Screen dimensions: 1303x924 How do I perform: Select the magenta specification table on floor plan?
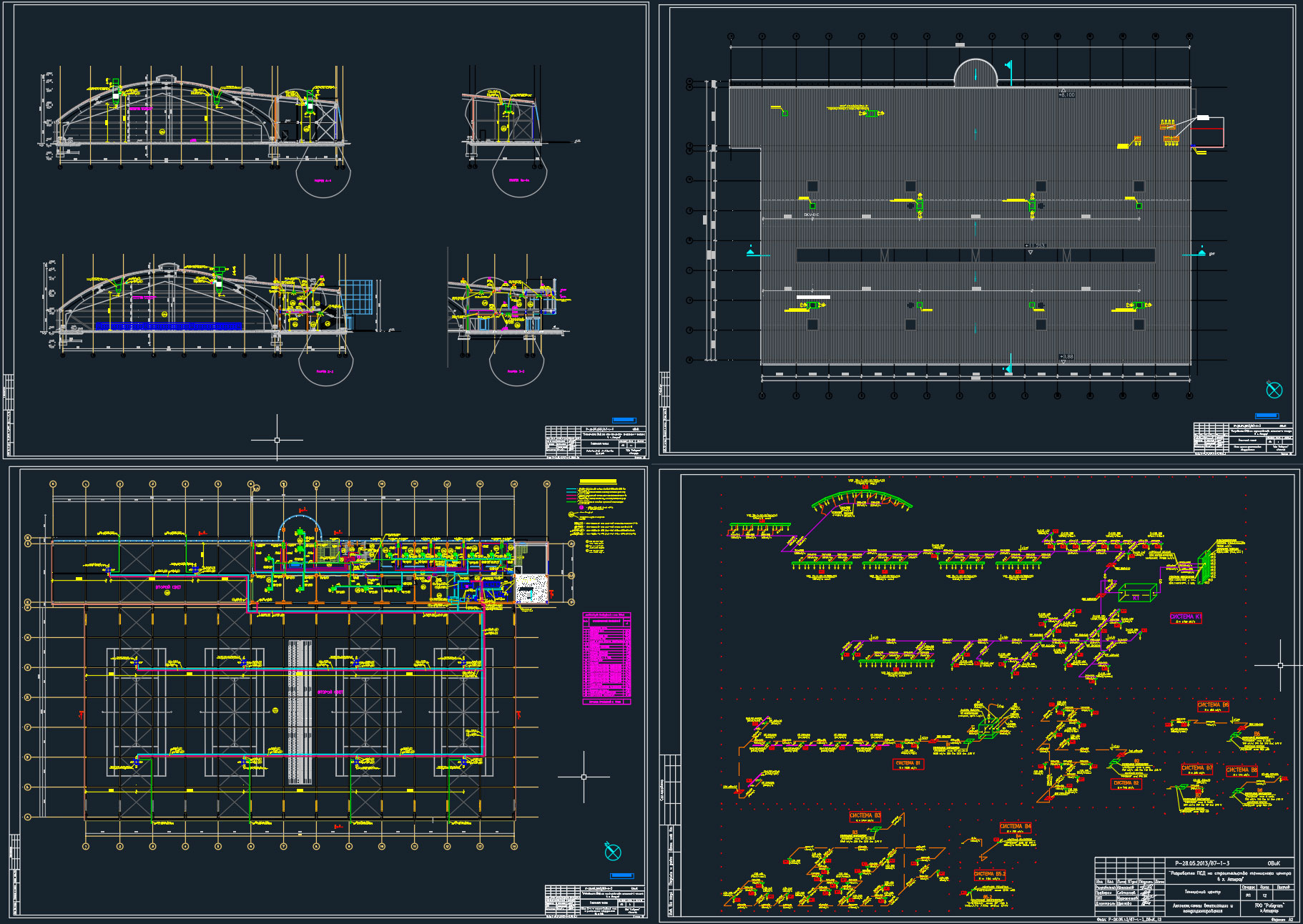coord(607,658)
